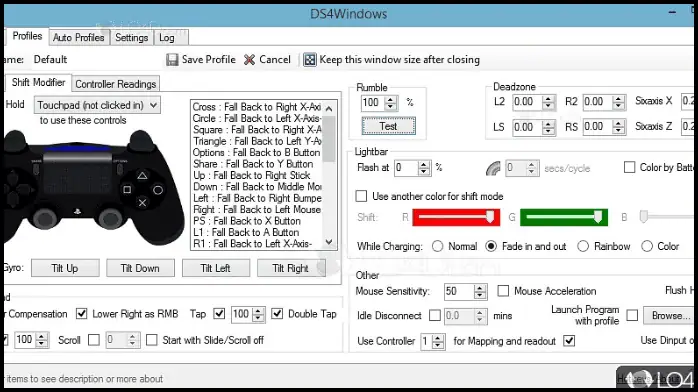Toggle Idle Disconnect checkbox

(x=434, y=315)
